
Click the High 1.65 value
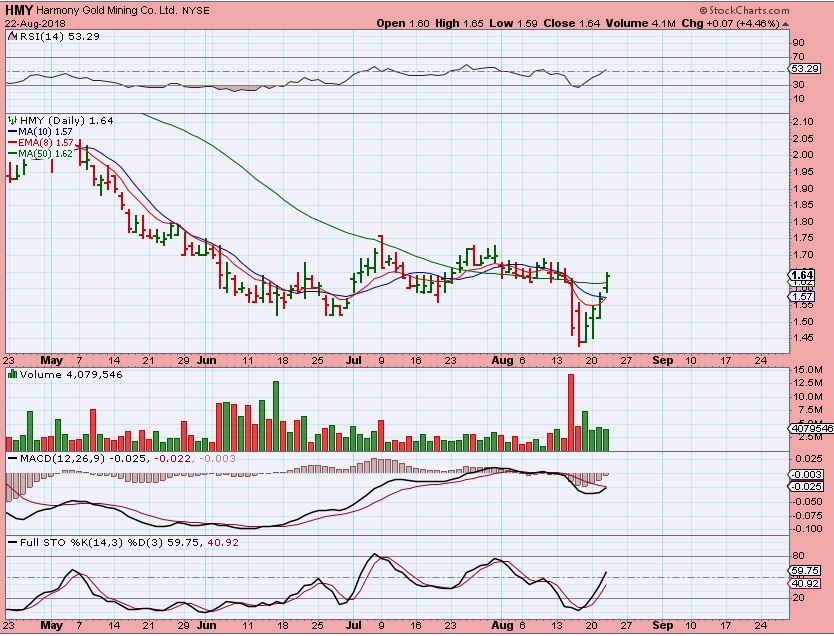[459, 23]
